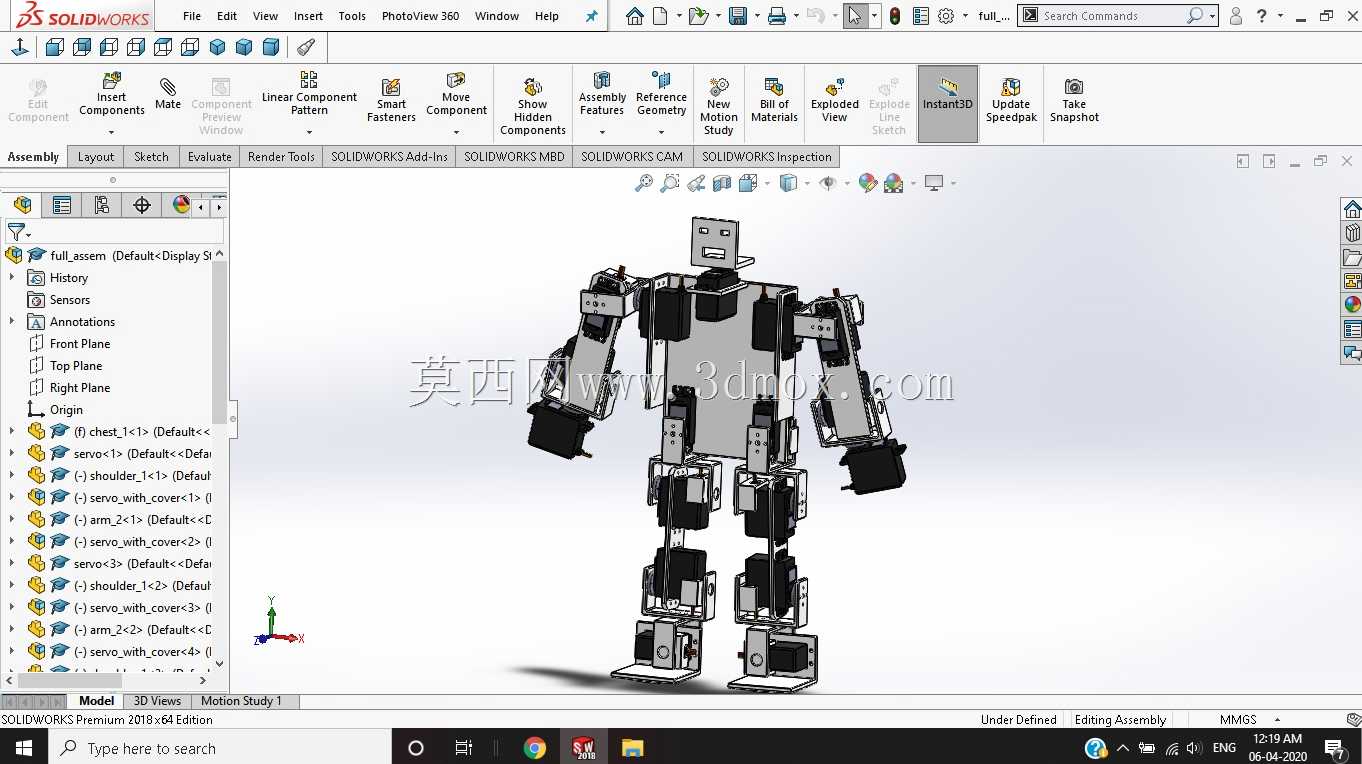Open Chrome from the taskbar
Image resolution: width=1362 pixels, height=764 pixels.
pyautogui.click(x=535, y=748)
